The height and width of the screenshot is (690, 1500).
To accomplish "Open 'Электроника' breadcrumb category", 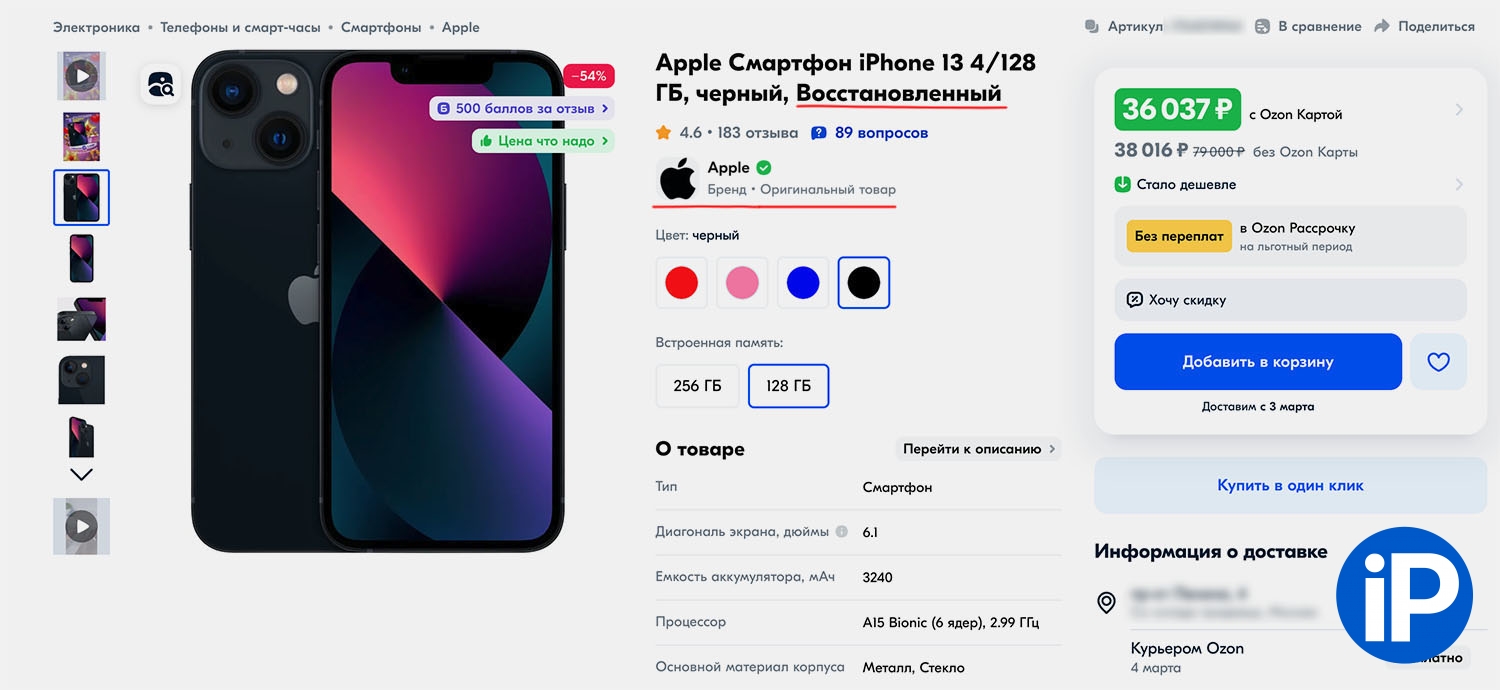I will click(x=97, y=27).
